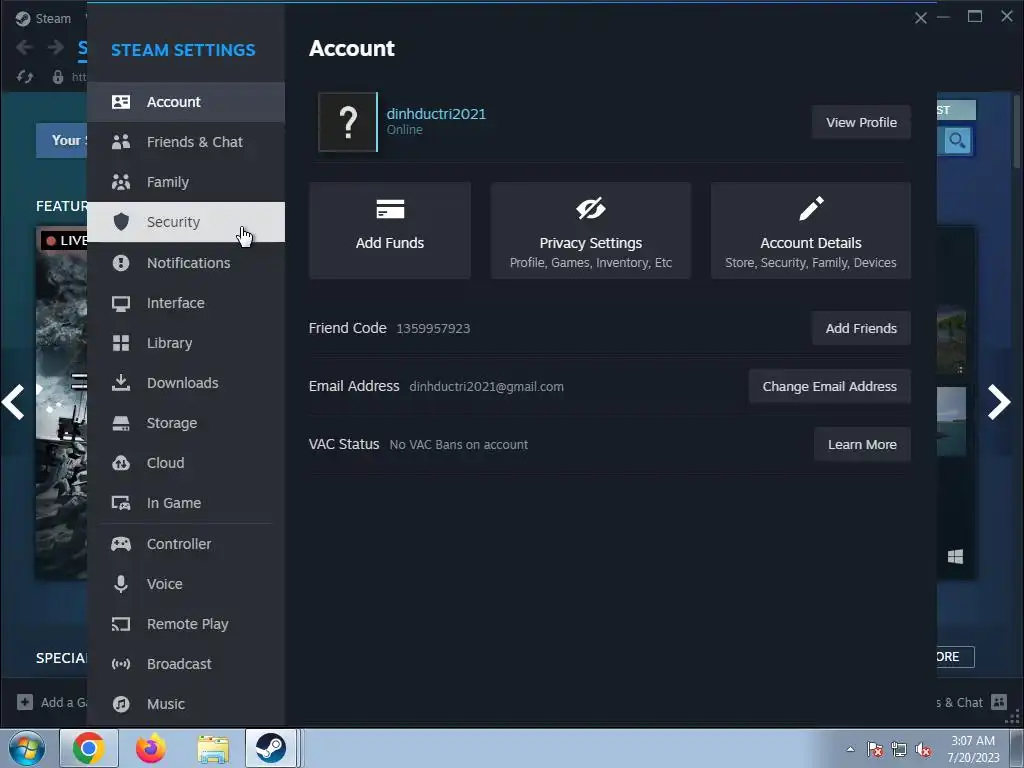Image resolution: width=1024 pixels, height=768 pixels.
Task: Launch Chrome from the taskbar
Action: 89,748
